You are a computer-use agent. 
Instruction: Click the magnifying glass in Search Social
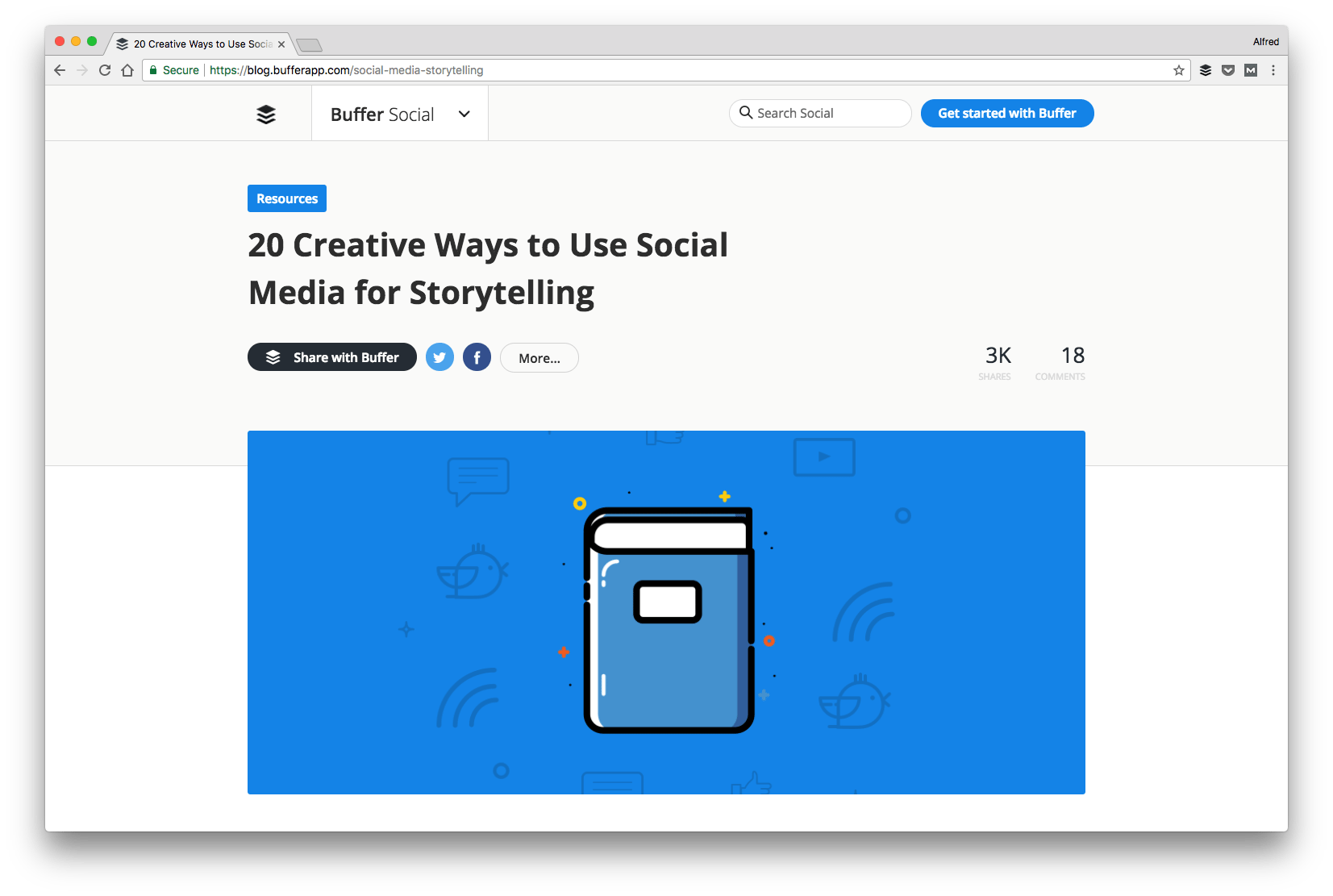(746, 113)
